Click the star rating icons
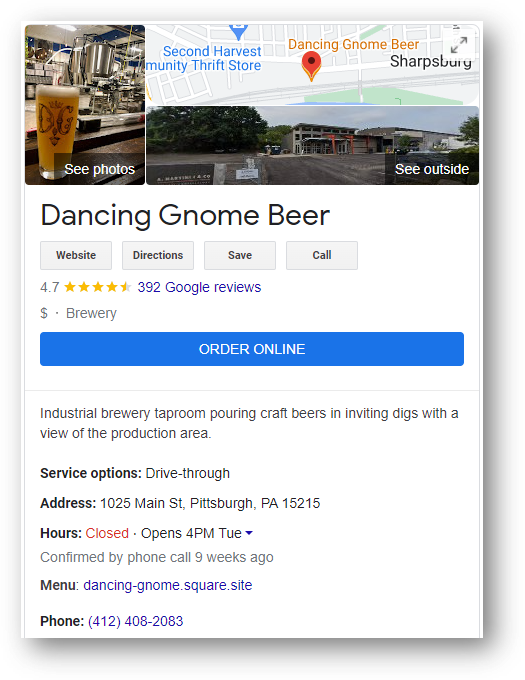525x680 pixels. (98, 287)
